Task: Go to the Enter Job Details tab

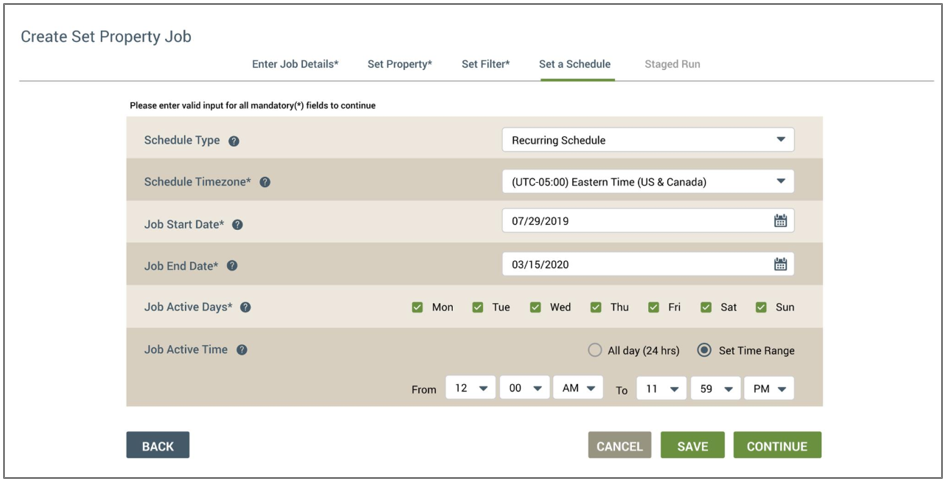Action: point(295,64)
